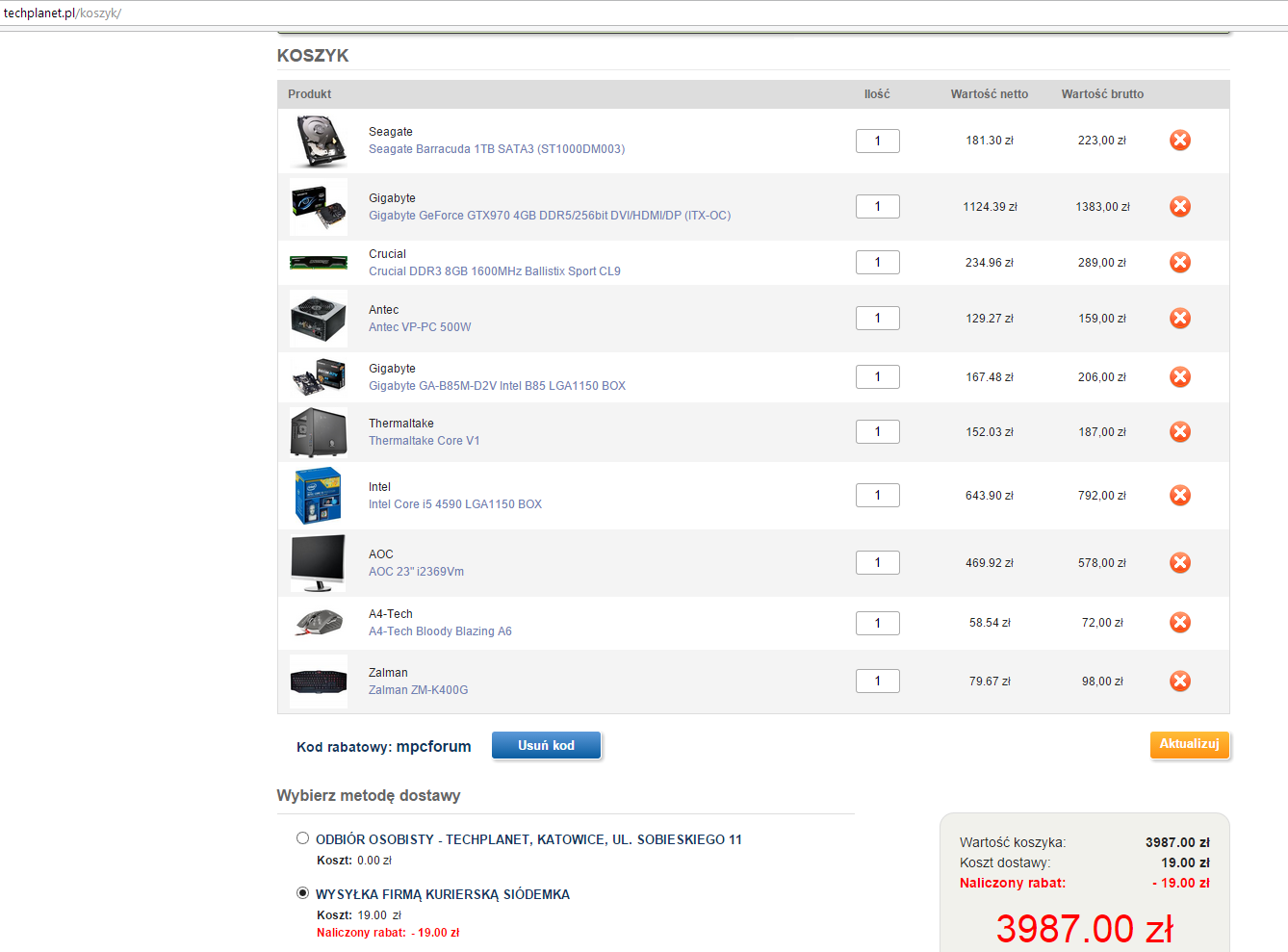The width and height of the screenshot is (1288, 952).
Task: Remove Crucial DDR3 8GB from cart
Action: click(x=1180, y=263)
